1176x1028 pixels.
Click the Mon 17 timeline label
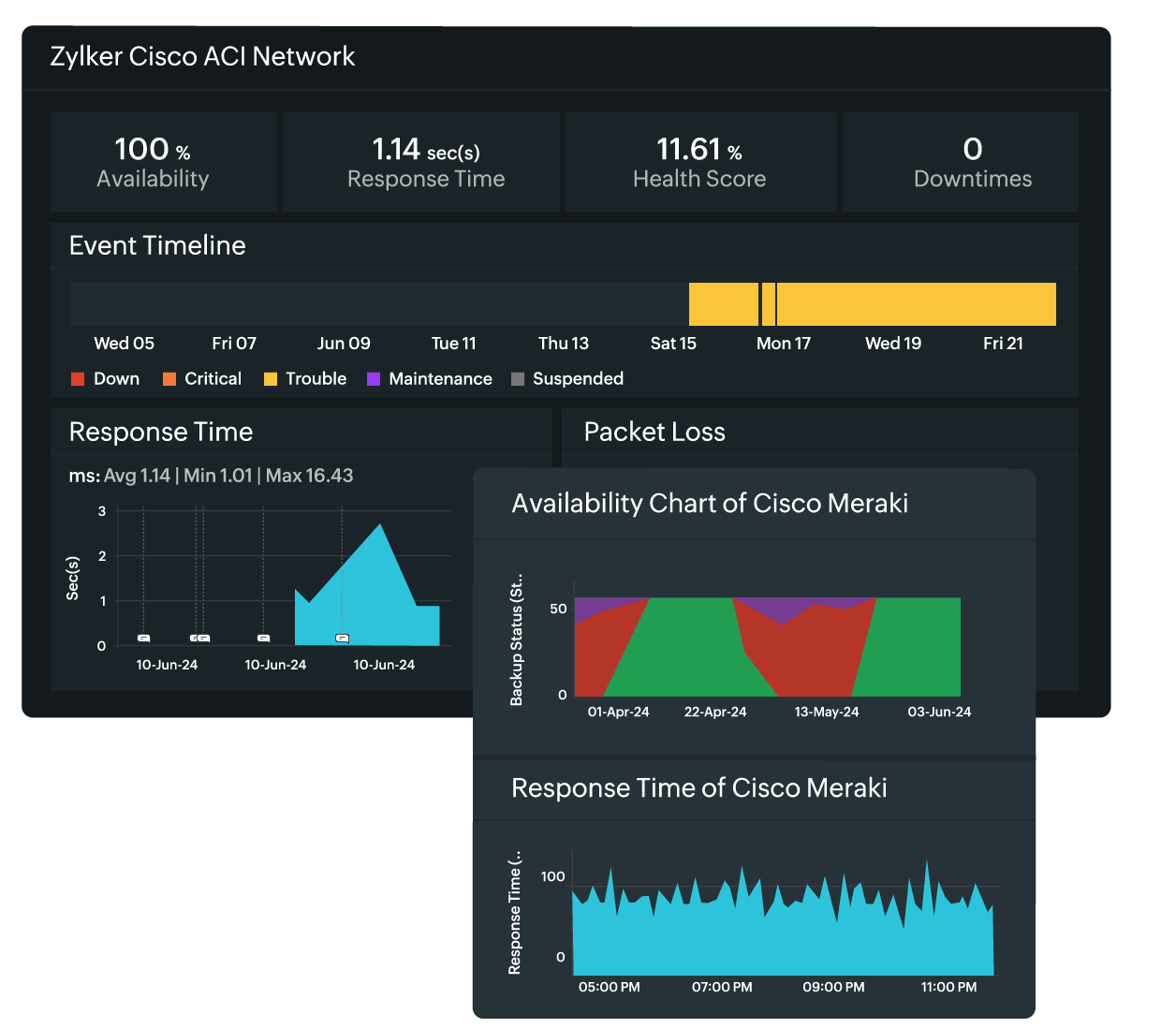[x=784, y=343]
